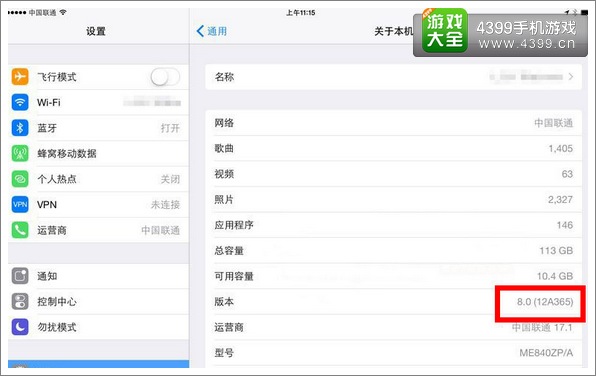596x376 pixels.
Task: Select the 歌曲 row showing 1,405
Action: 393,148
